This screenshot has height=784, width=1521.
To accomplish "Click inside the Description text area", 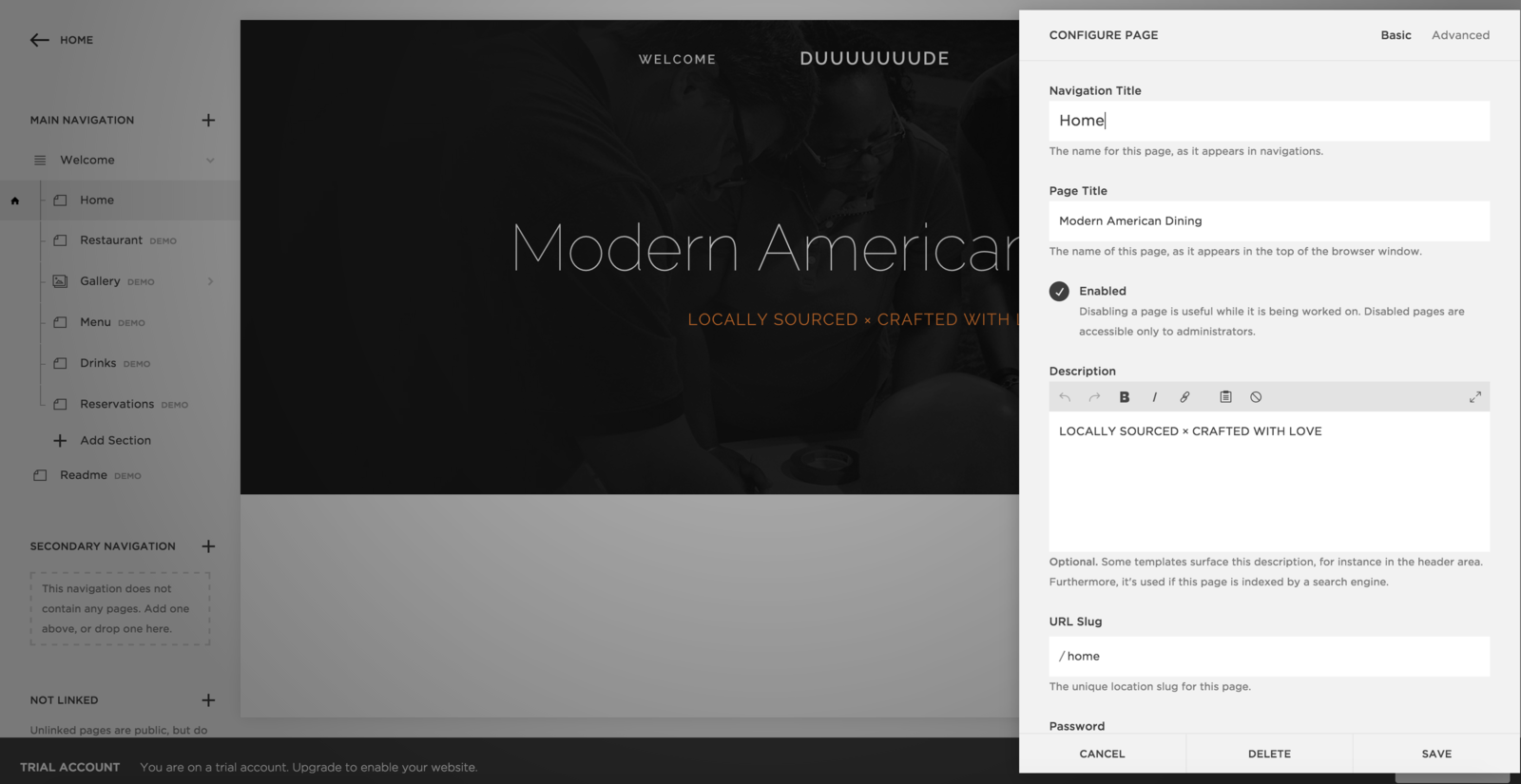I will tap(1269, 481).
